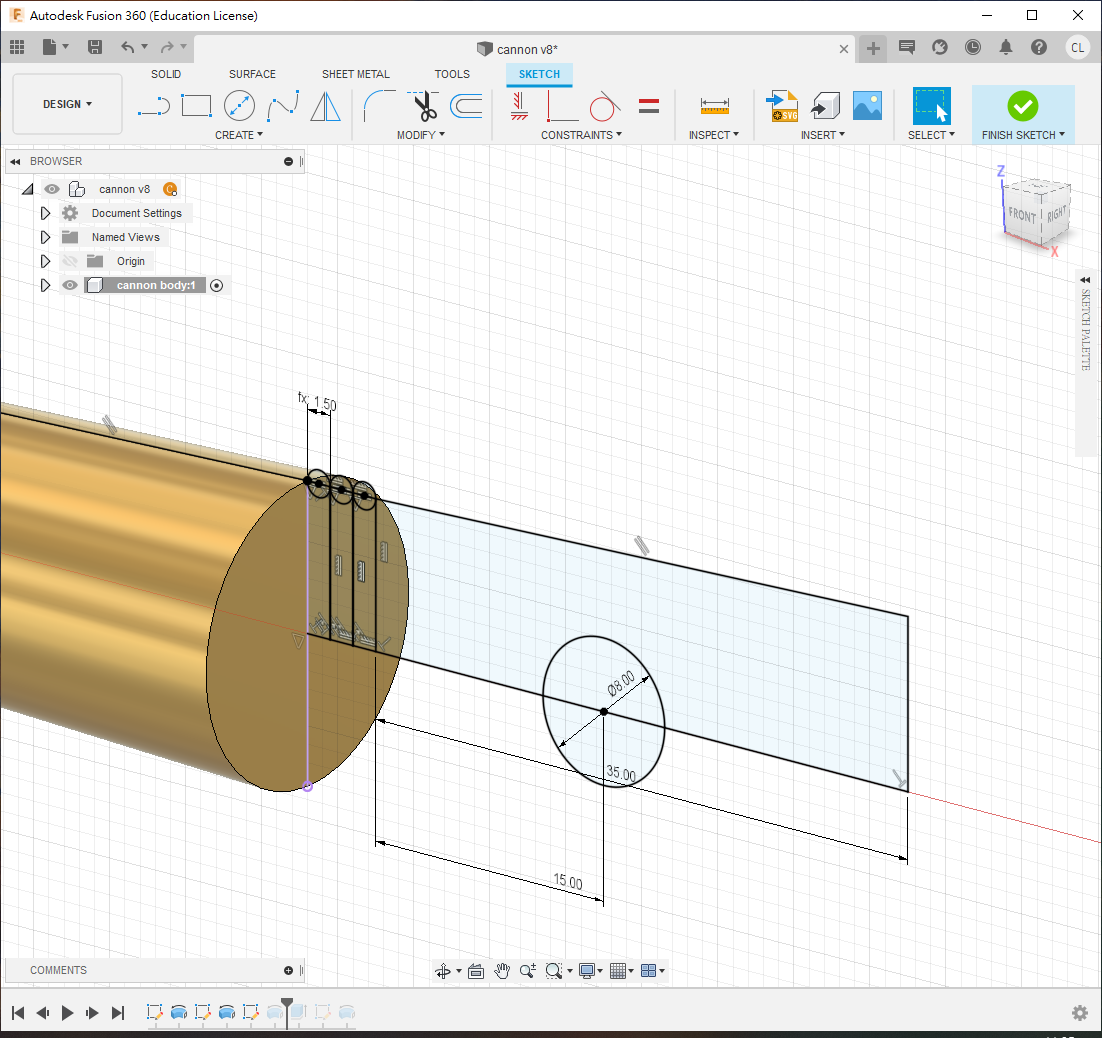Pick the Trim scissors tool
Viewport: 1102px width, 1038px height.
(424, 105)
